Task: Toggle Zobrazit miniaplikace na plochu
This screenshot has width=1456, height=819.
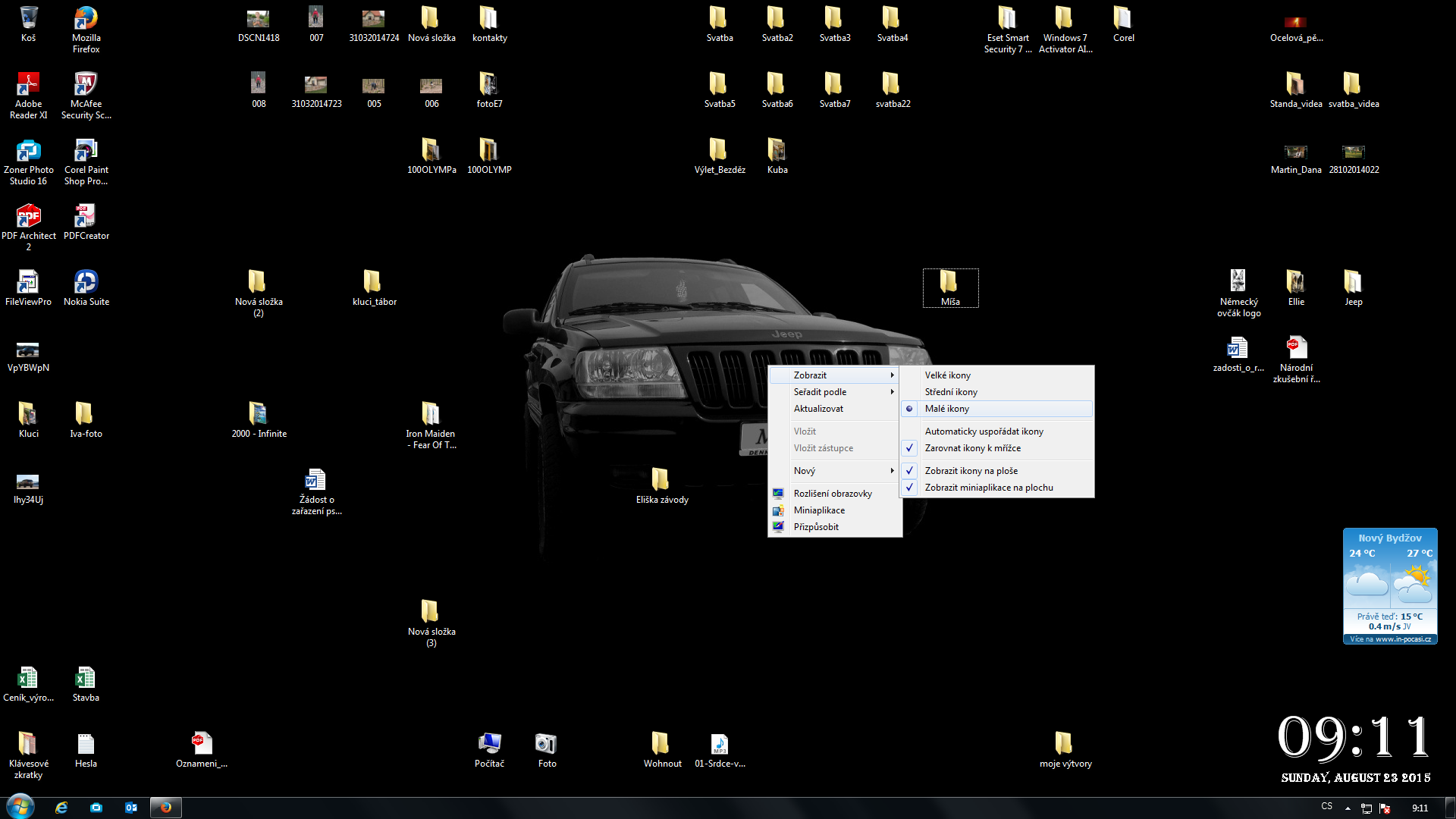Action: click(x=988, y=488)
